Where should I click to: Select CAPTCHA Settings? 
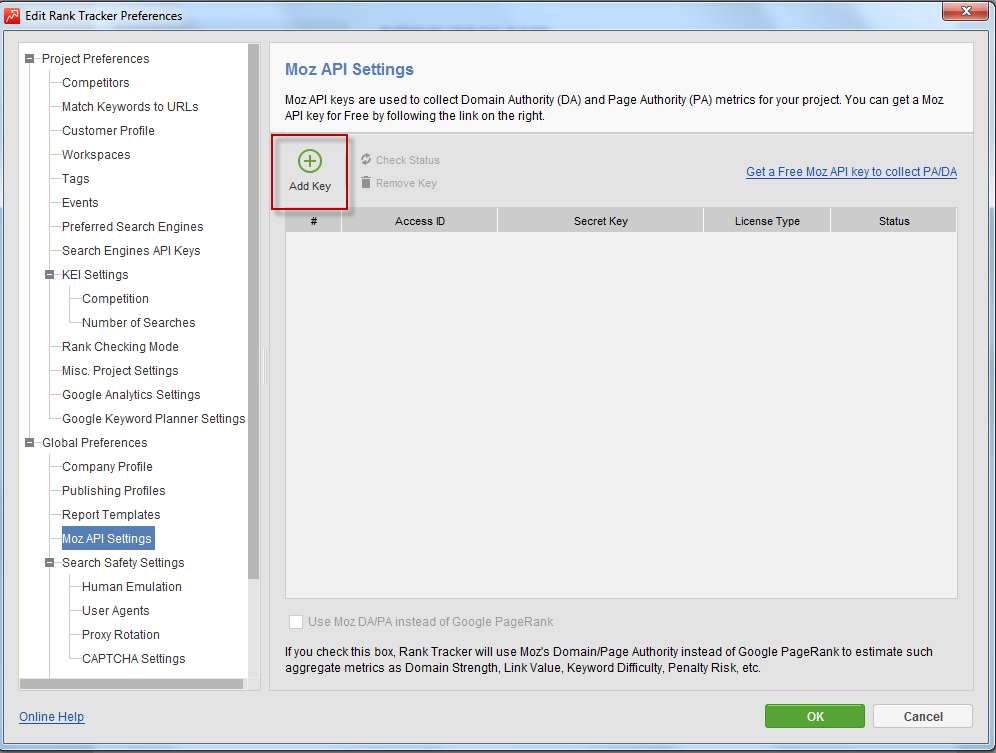[x=133, y=658]
